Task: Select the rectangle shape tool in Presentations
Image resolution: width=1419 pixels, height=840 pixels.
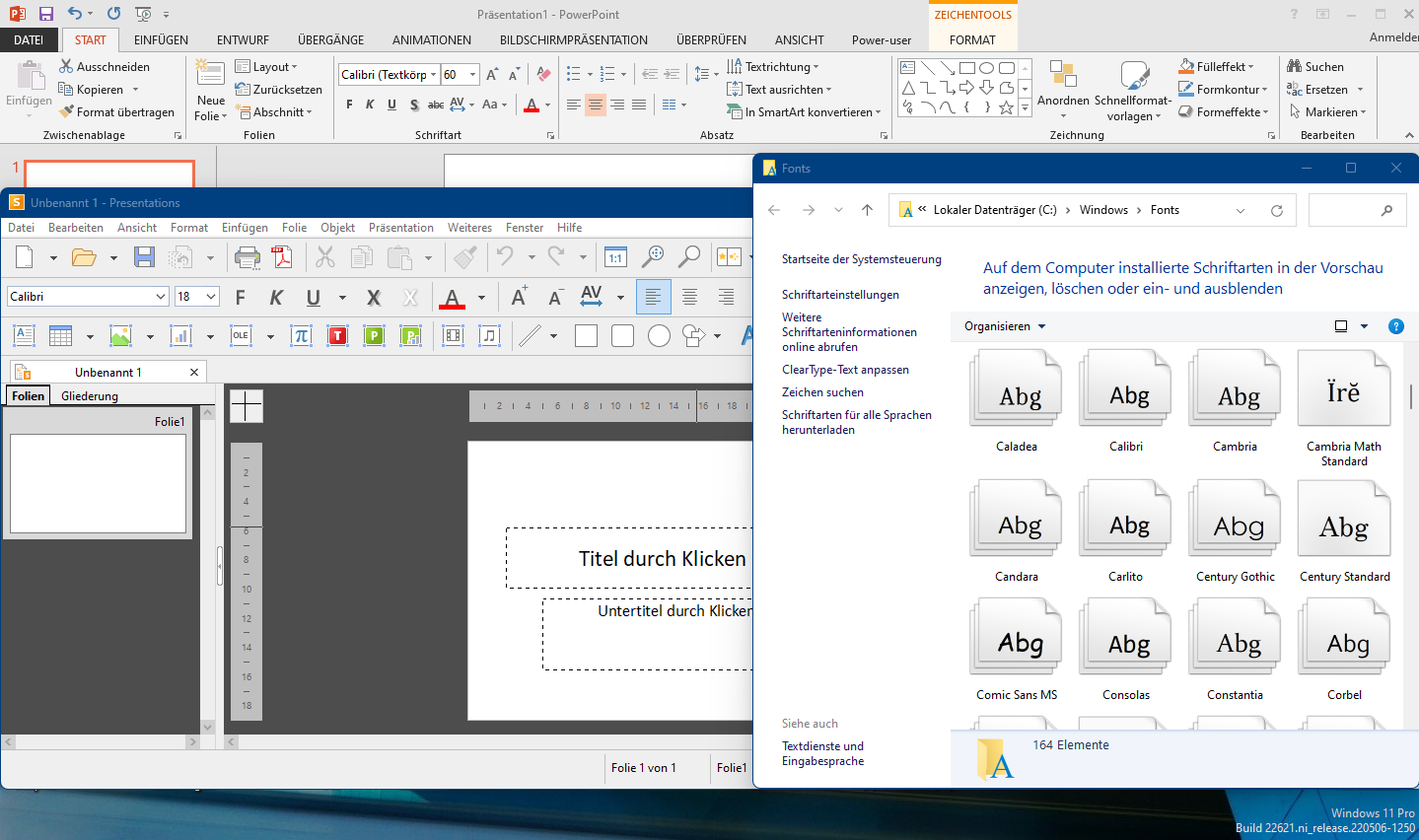Action: click(x=586, y=335)
